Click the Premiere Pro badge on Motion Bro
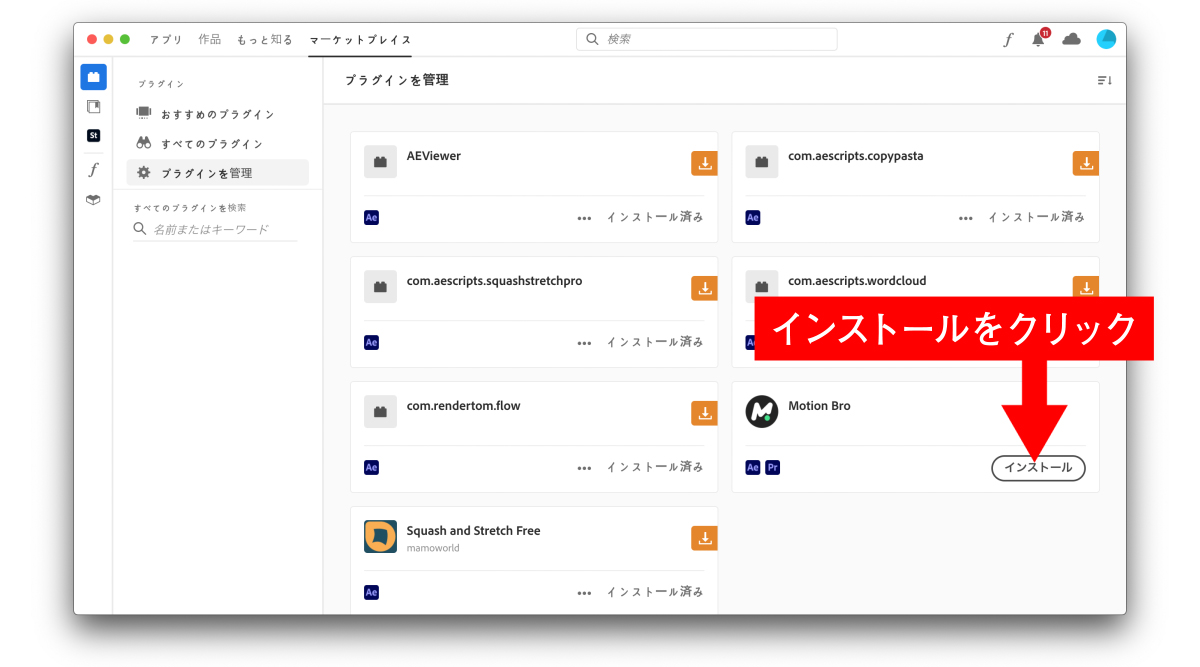 772,467
